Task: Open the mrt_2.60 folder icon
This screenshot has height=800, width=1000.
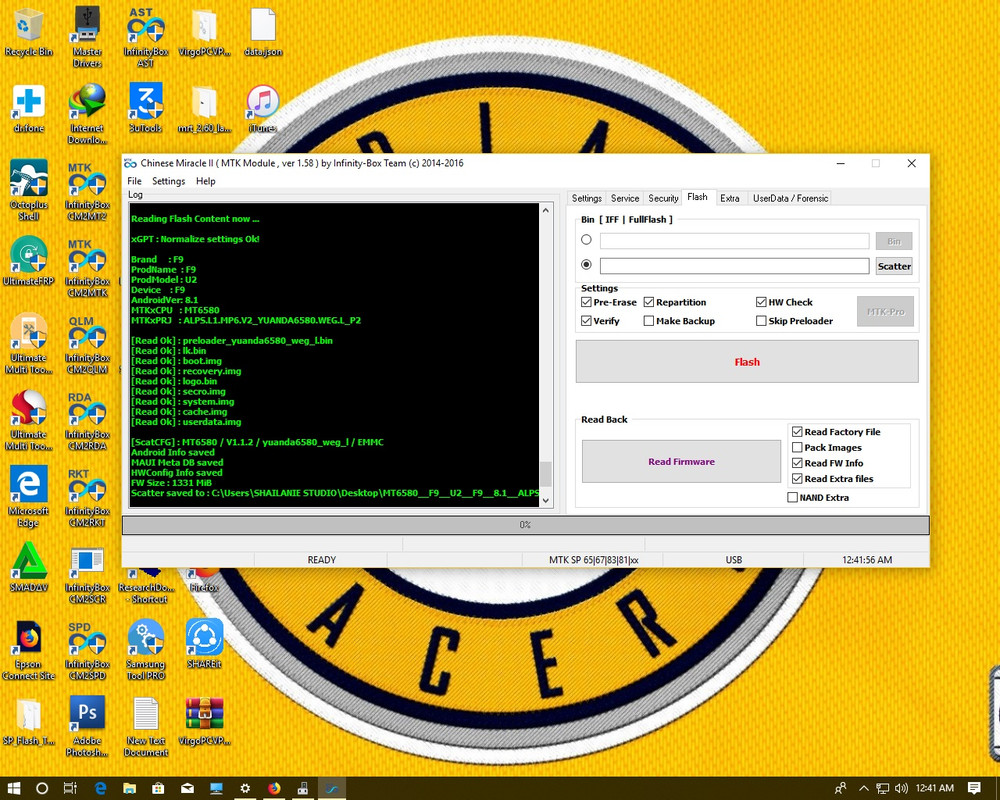Action: click(x=204, y=108)
